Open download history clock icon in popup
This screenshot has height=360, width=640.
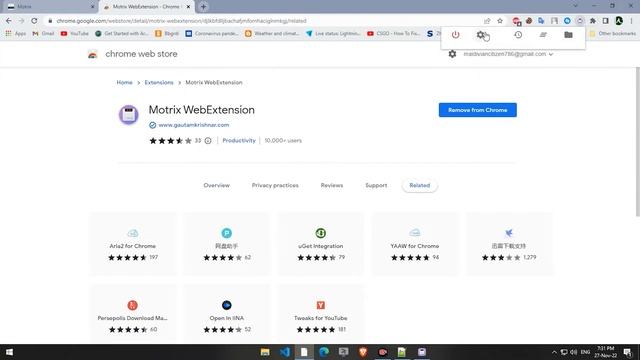tap(518, 35)
